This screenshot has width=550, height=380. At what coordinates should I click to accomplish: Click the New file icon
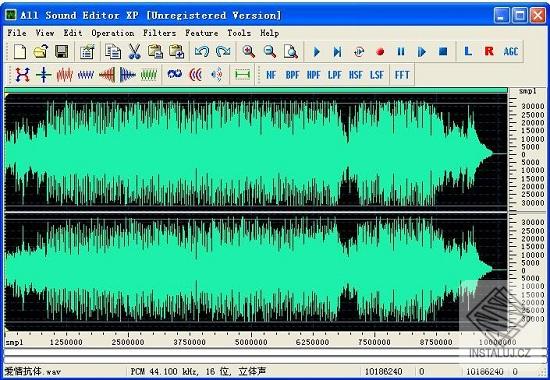tap(20, 52)
